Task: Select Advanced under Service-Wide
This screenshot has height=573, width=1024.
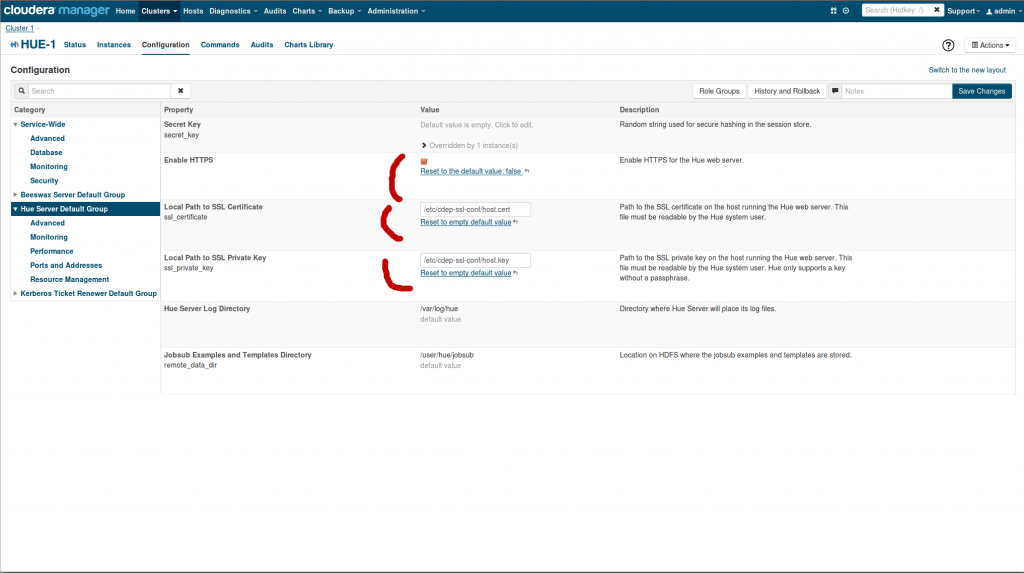Action: pyautogui.click(x=47, y=139)
